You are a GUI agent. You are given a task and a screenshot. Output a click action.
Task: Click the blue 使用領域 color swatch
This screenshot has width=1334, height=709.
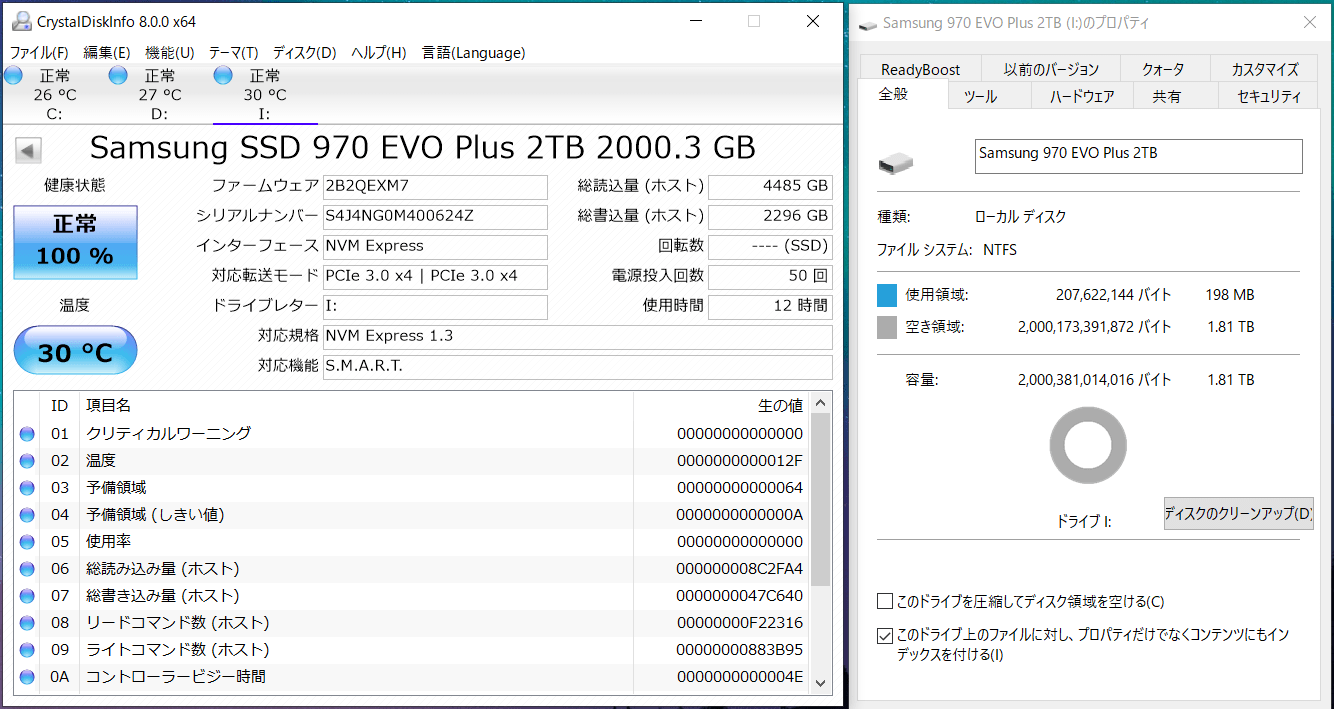[x=887, y=295]
